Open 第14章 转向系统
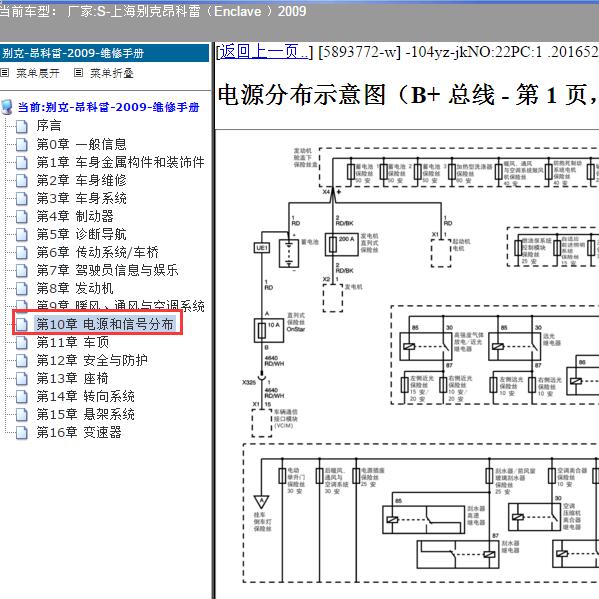 [86, 396]
